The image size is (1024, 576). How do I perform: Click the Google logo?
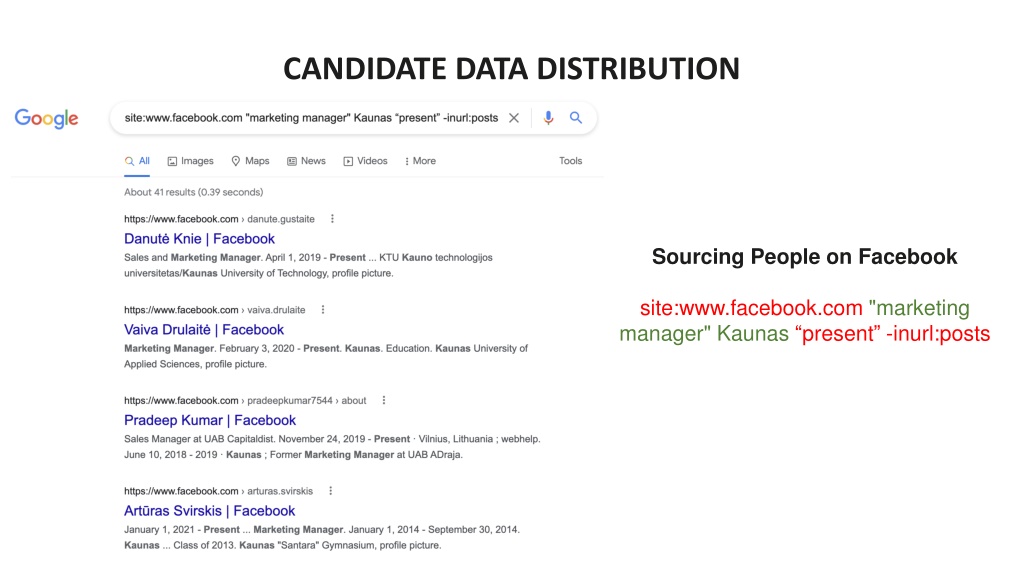point(46,118)
